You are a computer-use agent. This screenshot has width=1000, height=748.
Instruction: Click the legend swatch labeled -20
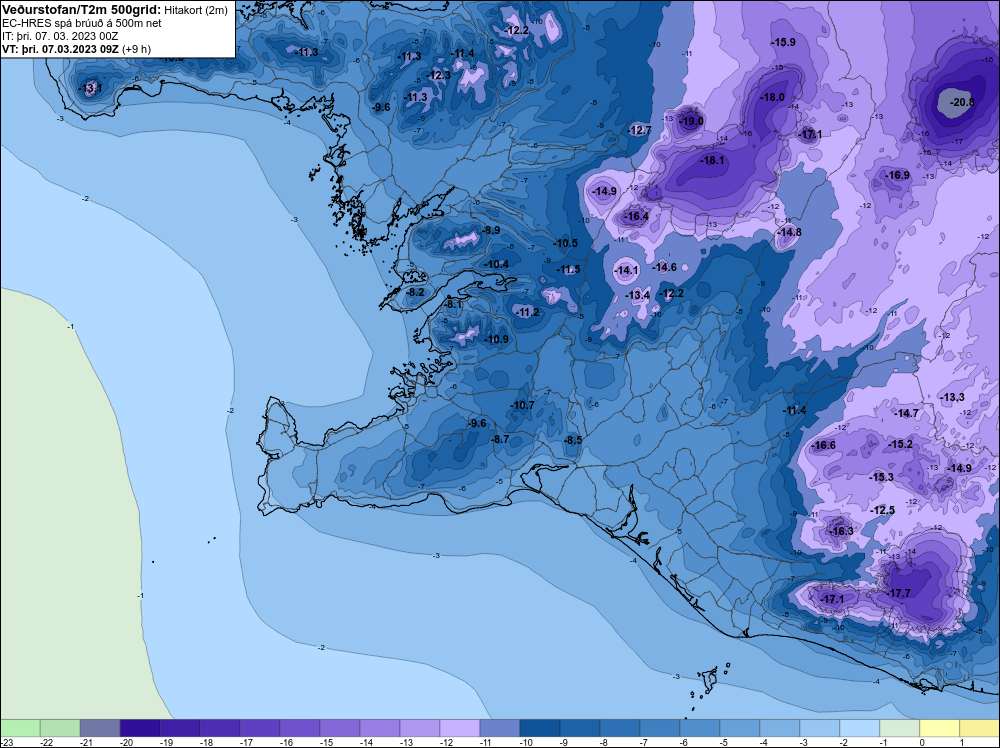pos(140,728)
